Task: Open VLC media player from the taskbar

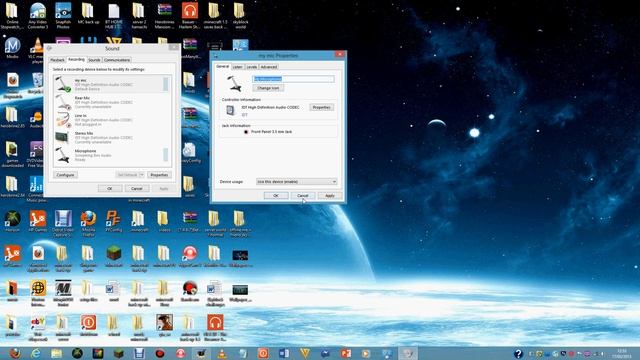Action: coord(222,353)
